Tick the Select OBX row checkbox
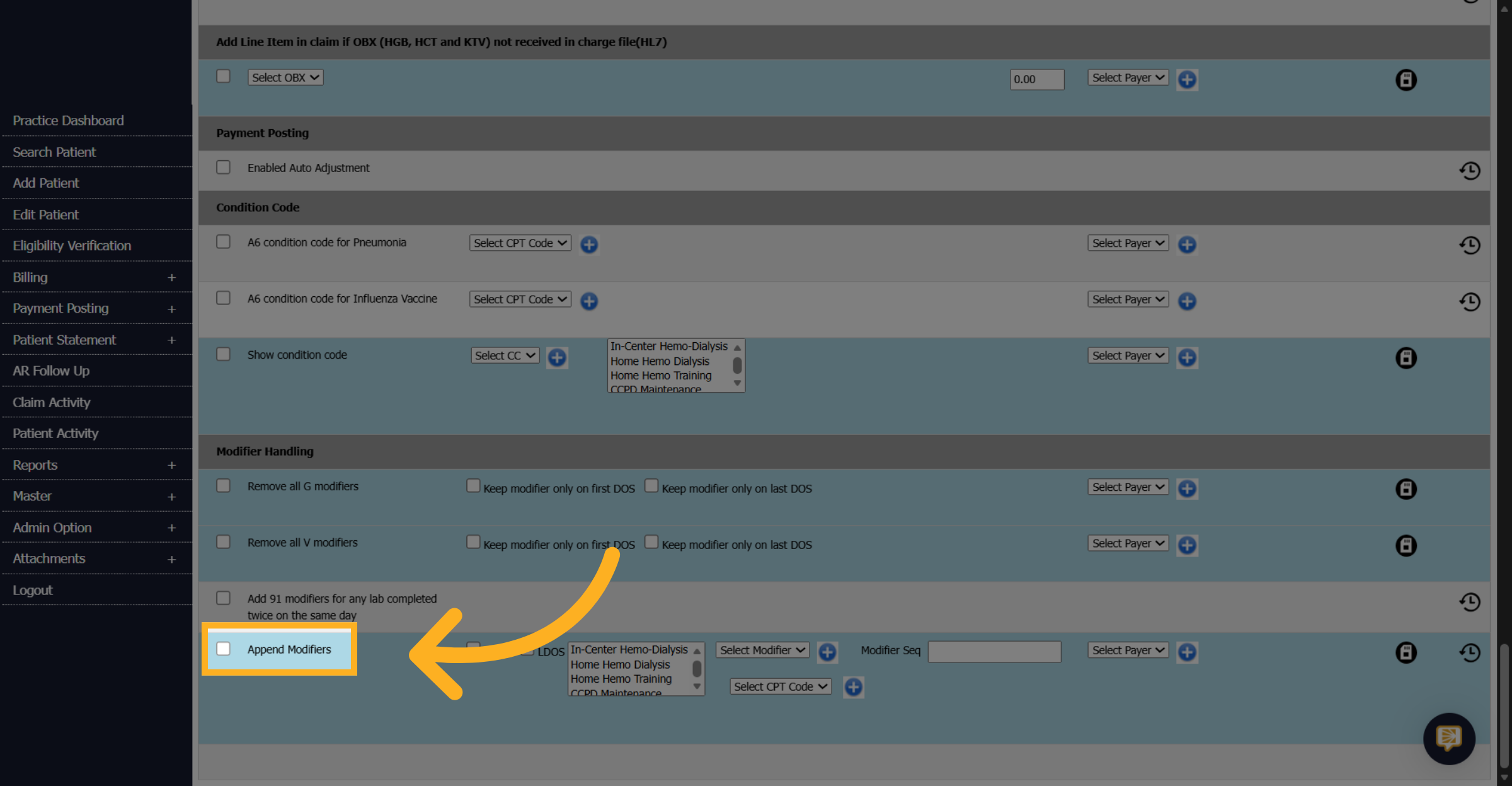The height and width of the screenshot is (786, 1512). pyautogui.click(x=223, y=76)
